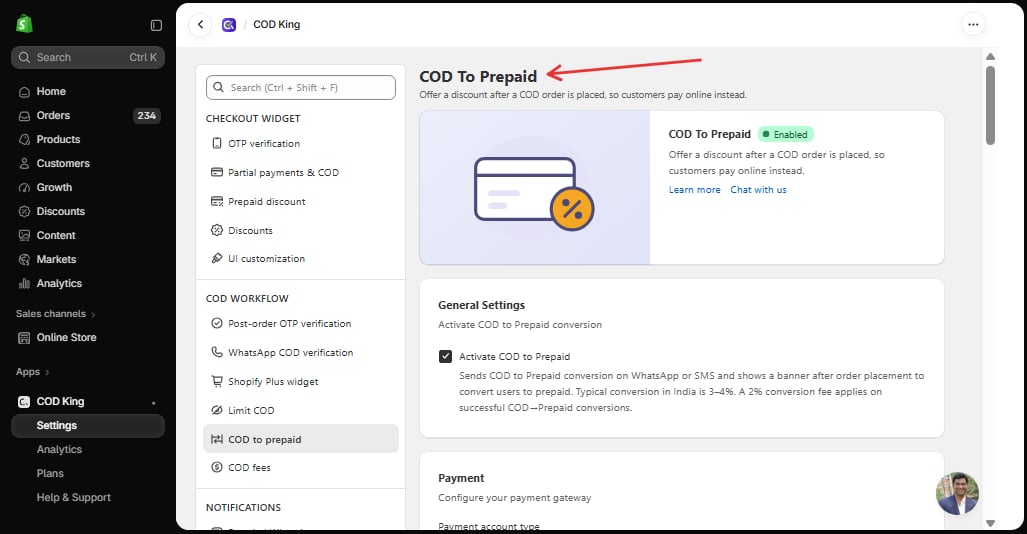
Task: Click the COD fees dollar icon
Action: point(217,467)
